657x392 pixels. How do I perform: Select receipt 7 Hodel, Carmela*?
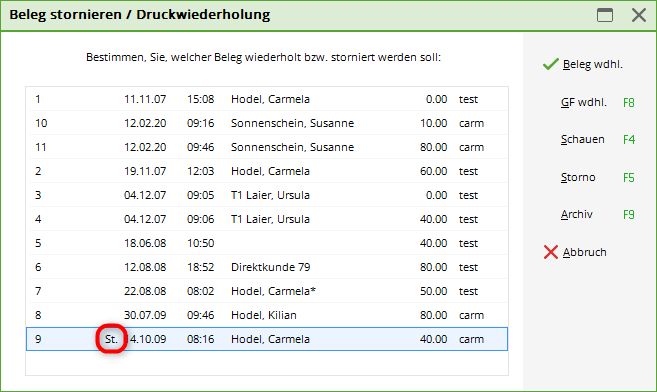pyautogui.click(x=267, y=291)
